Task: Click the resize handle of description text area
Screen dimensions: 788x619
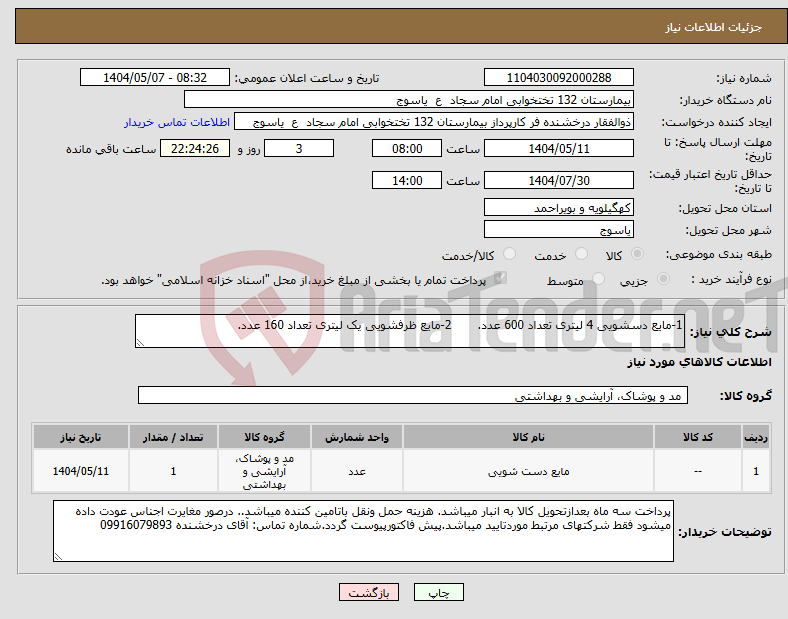Action: 140,343
